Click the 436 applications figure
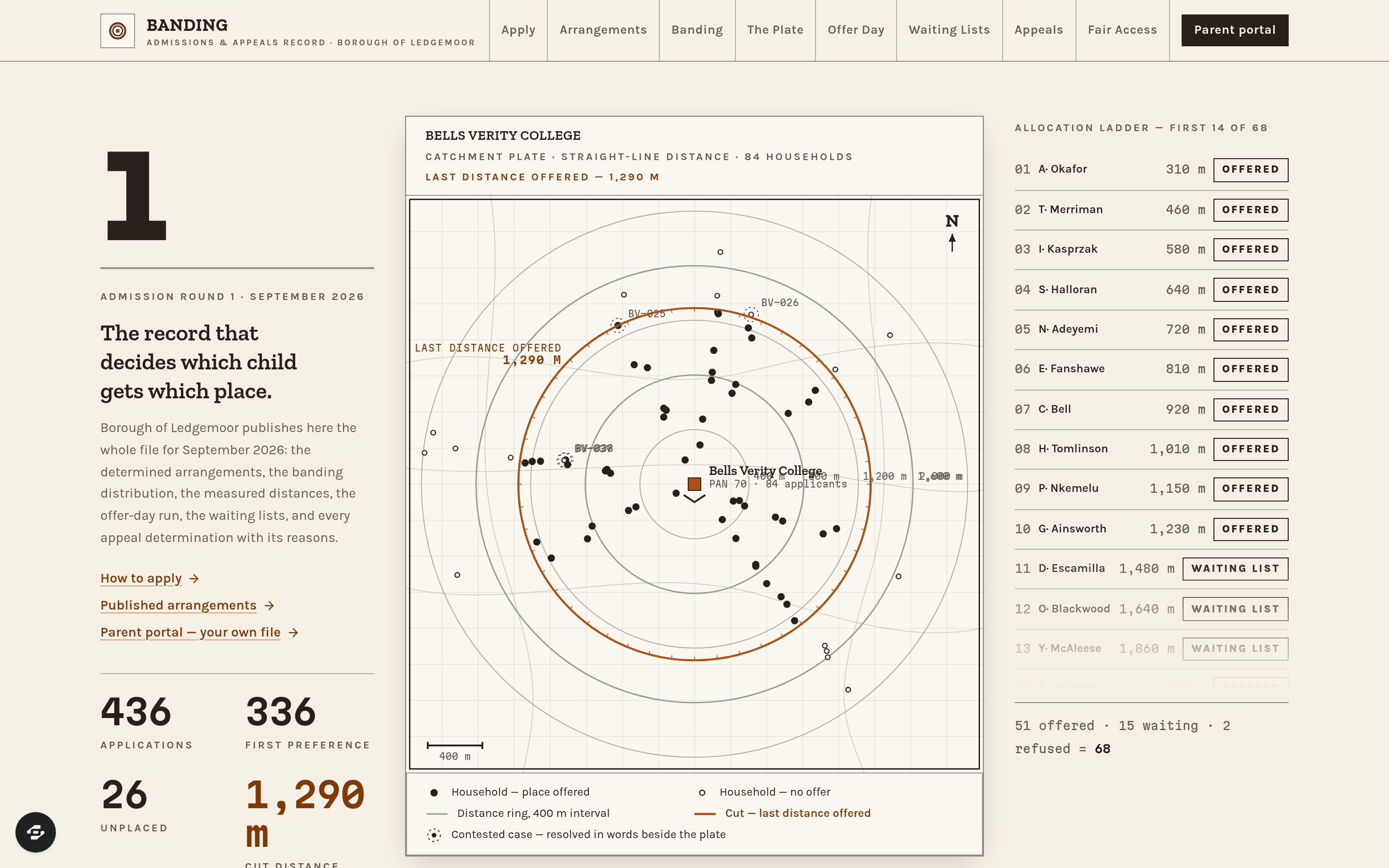This screenshot has width=1389, height=868. [136, 712]
